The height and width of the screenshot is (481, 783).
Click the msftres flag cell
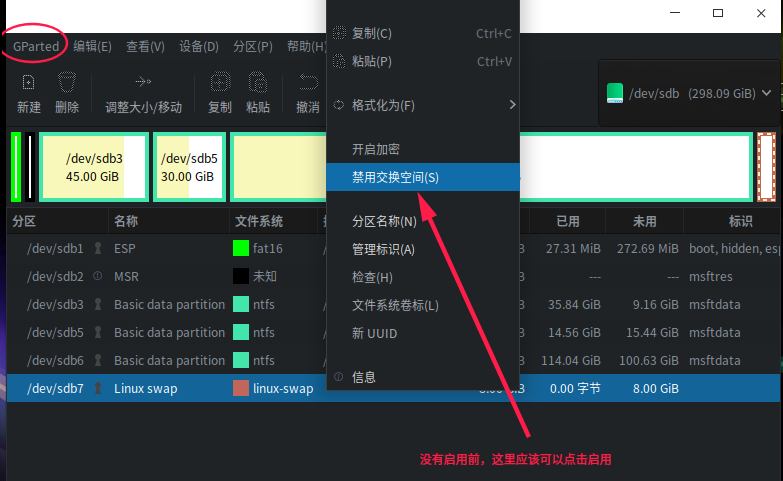[x=711, y=276]
